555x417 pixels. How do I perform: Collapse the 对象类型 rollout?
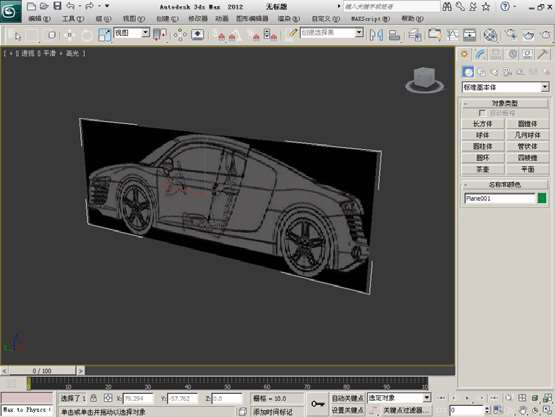point(505,103)
